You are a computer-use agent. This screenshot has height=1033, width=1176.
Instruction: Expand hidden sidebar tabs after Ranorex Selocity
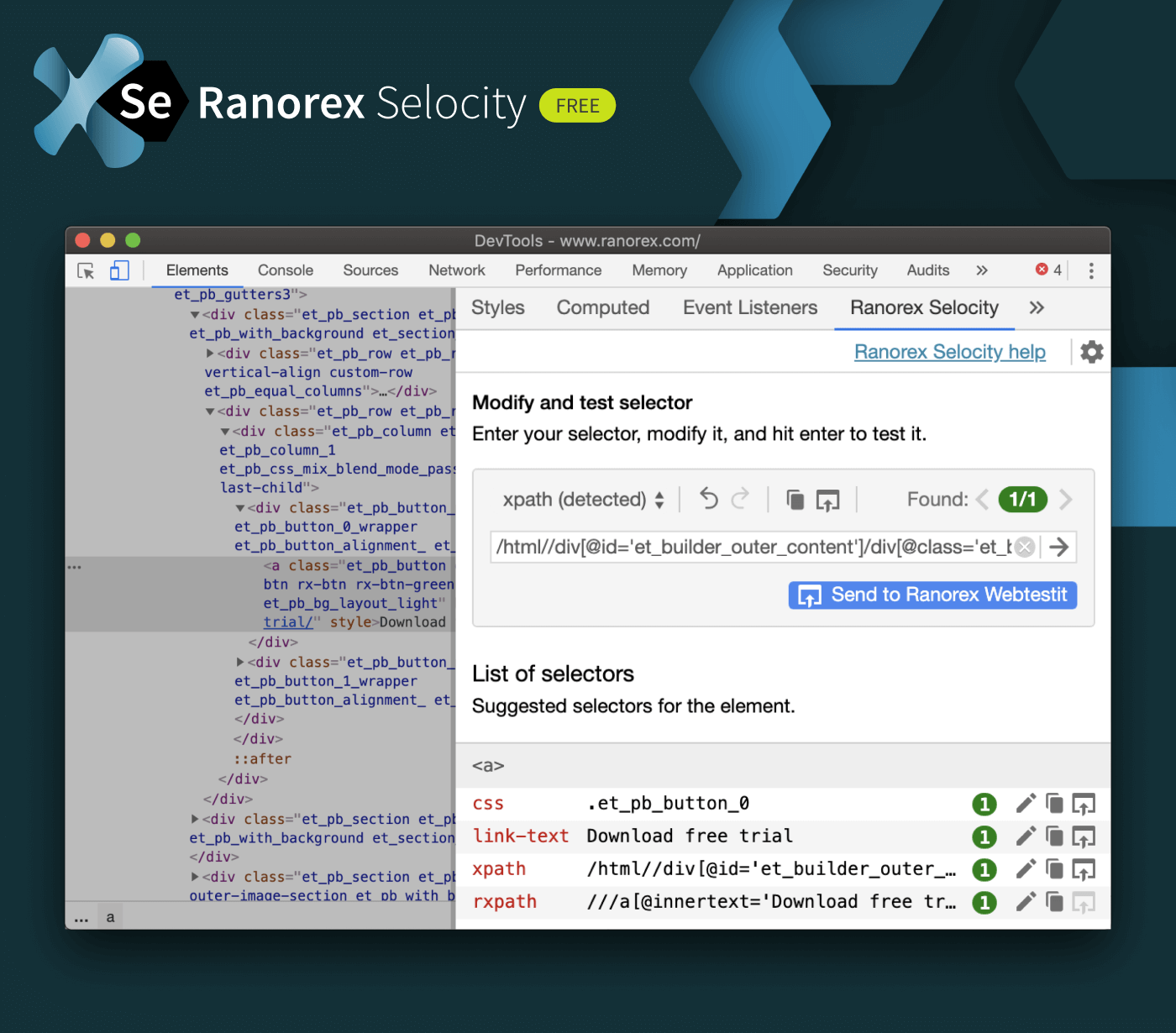coord(1037,308)
